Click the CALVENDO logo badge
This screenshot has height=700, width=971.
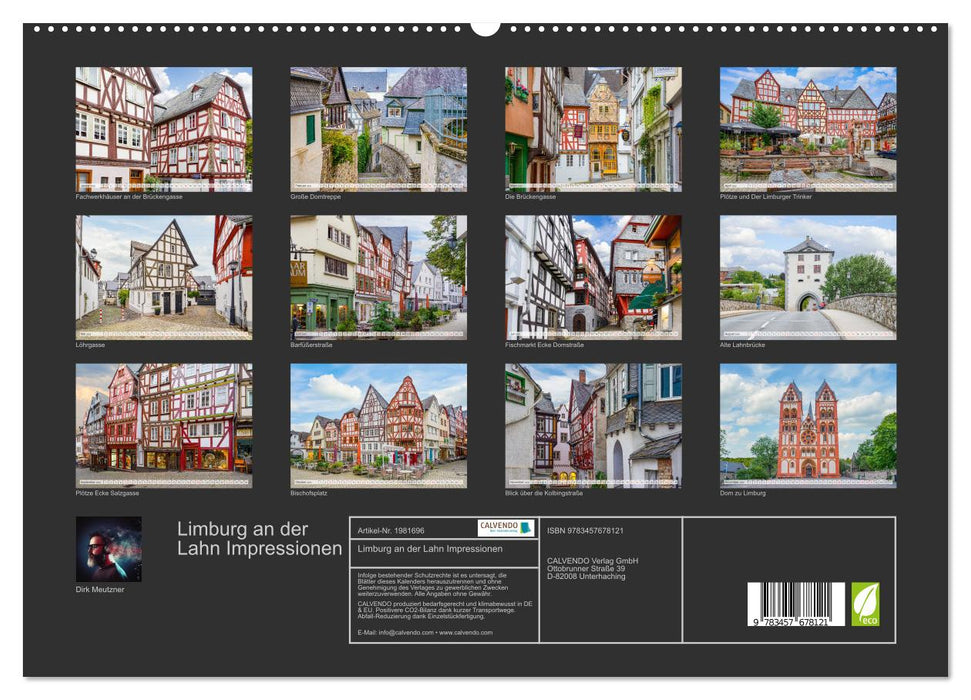click(x=505, y=528)
